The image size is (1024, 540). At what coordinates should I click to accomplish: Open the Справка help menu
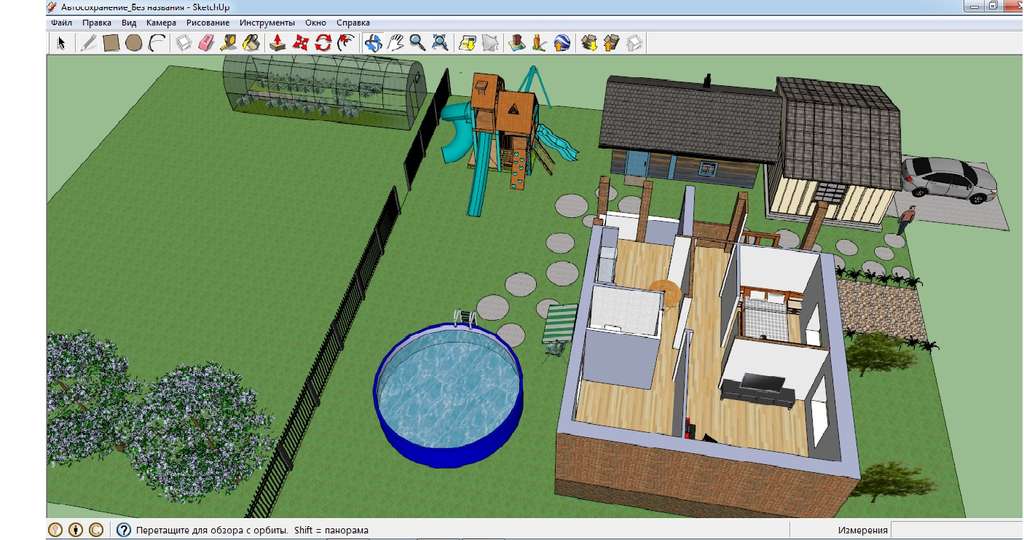tap(352, 22)
